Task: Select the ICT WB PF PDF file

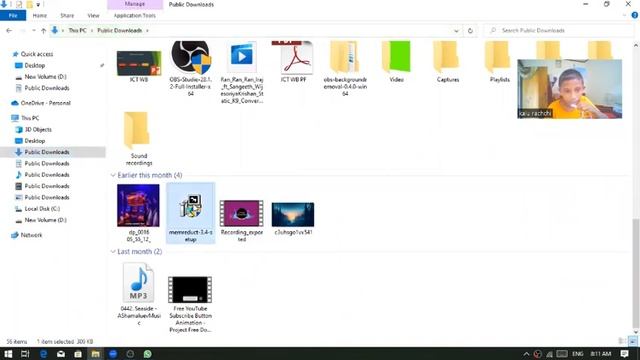Action: 293,61
